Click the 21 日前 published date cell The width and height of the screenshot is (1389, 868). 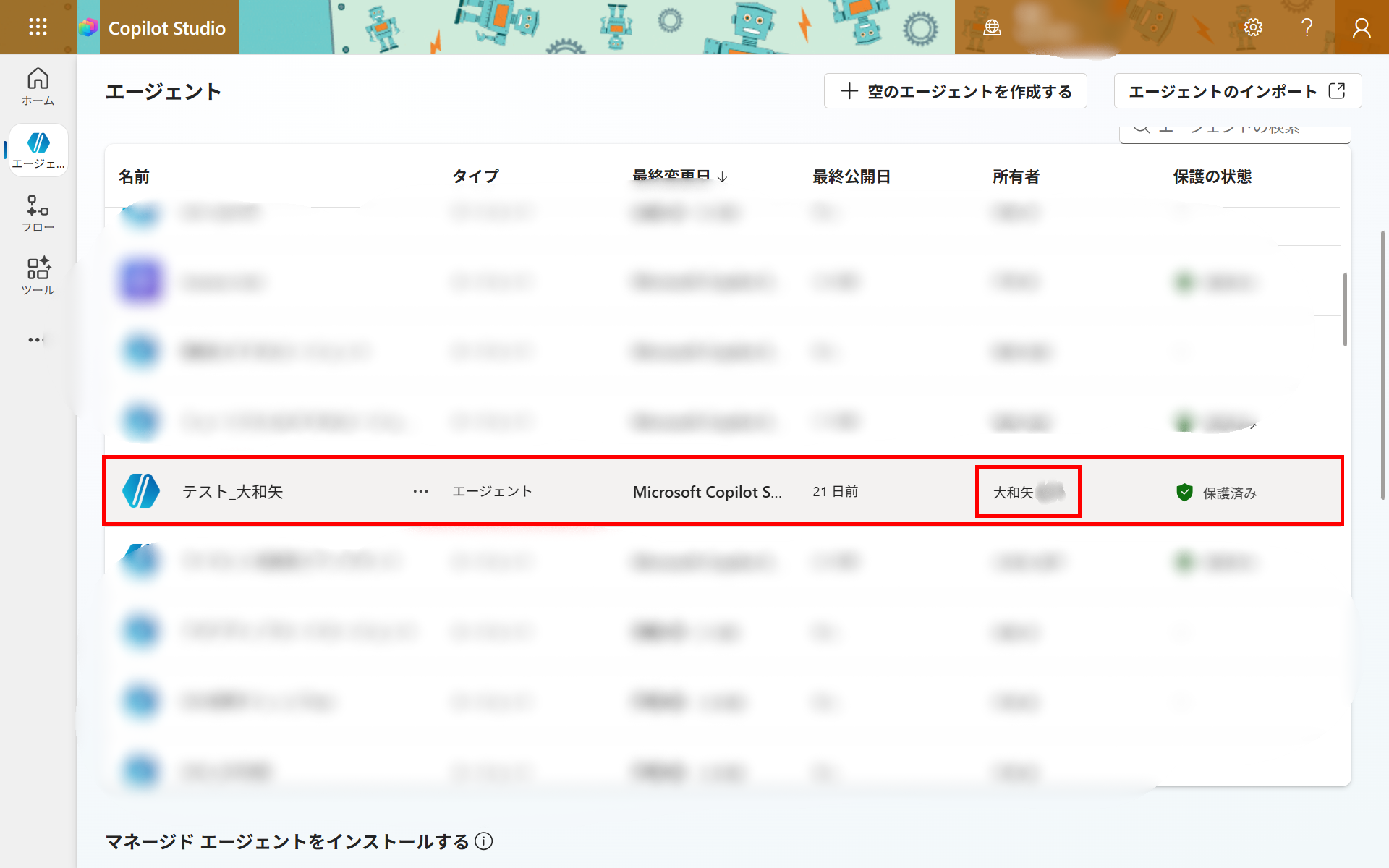point(835,492)
